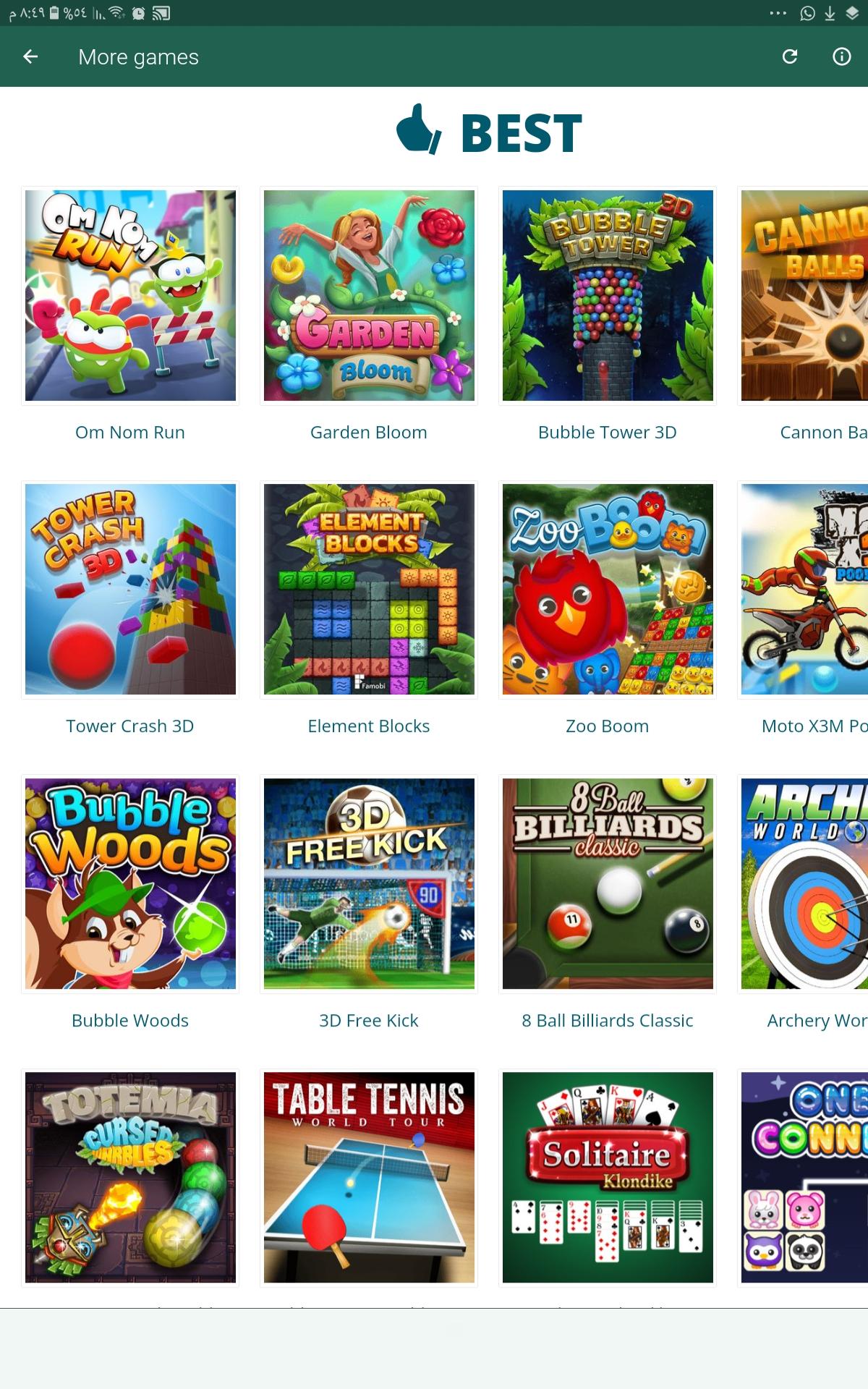Image resolution: width=868 pixels, height=1389 pixels.
Task: Click the Tower Crash 3D title link
Action: point(130,726)
